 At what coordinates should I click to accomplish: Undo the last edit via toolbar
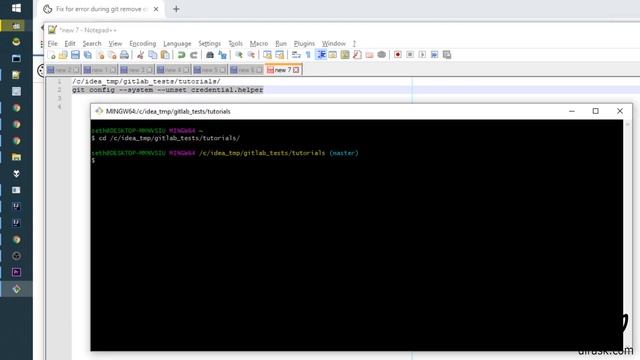182,55
